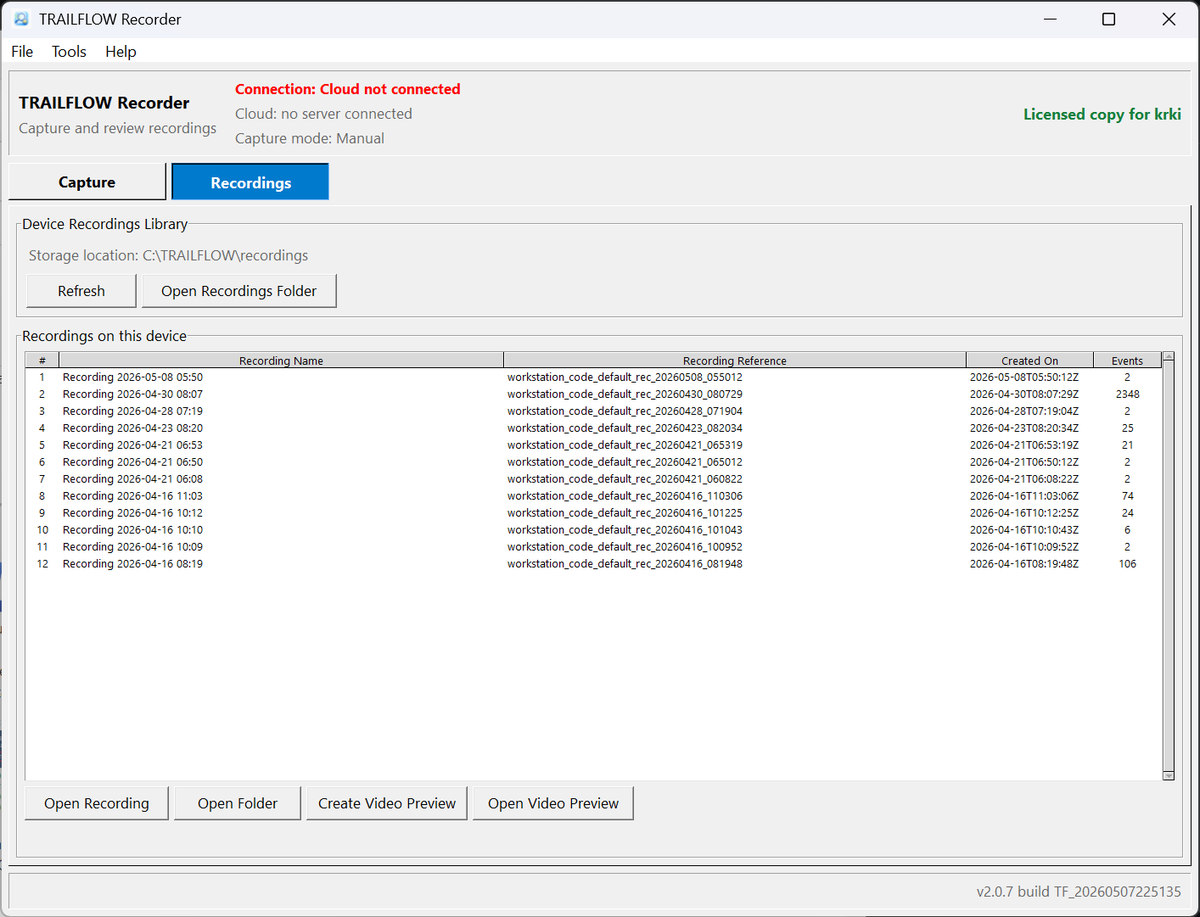Viewport: 1200px width, 917px height.
Task: Click Create Video Preview button
Action: tap(387, 803)
